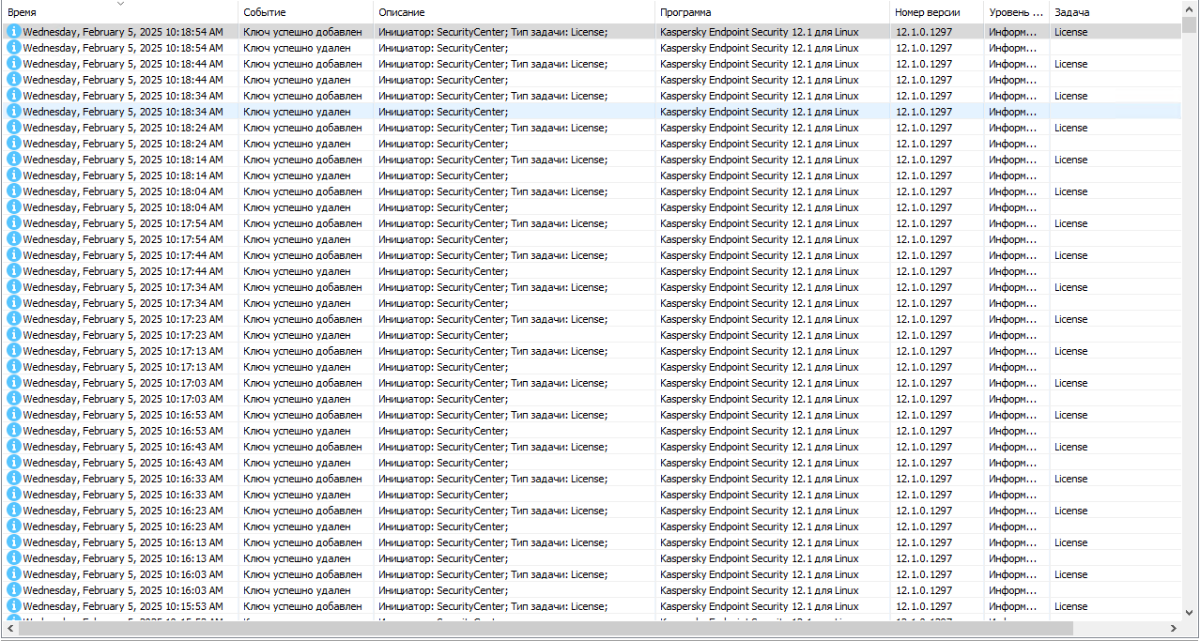Click info icon of 10:18:14 'Ключ успешно удален' row

14,176
